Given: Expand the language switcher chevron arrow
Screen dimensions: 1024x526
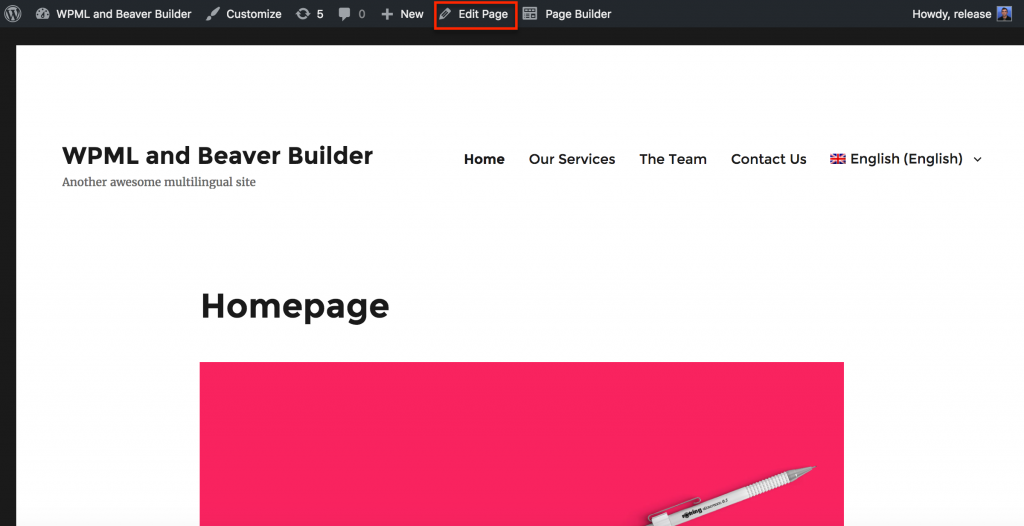Looking at the screenshot, I should point(977,159).
